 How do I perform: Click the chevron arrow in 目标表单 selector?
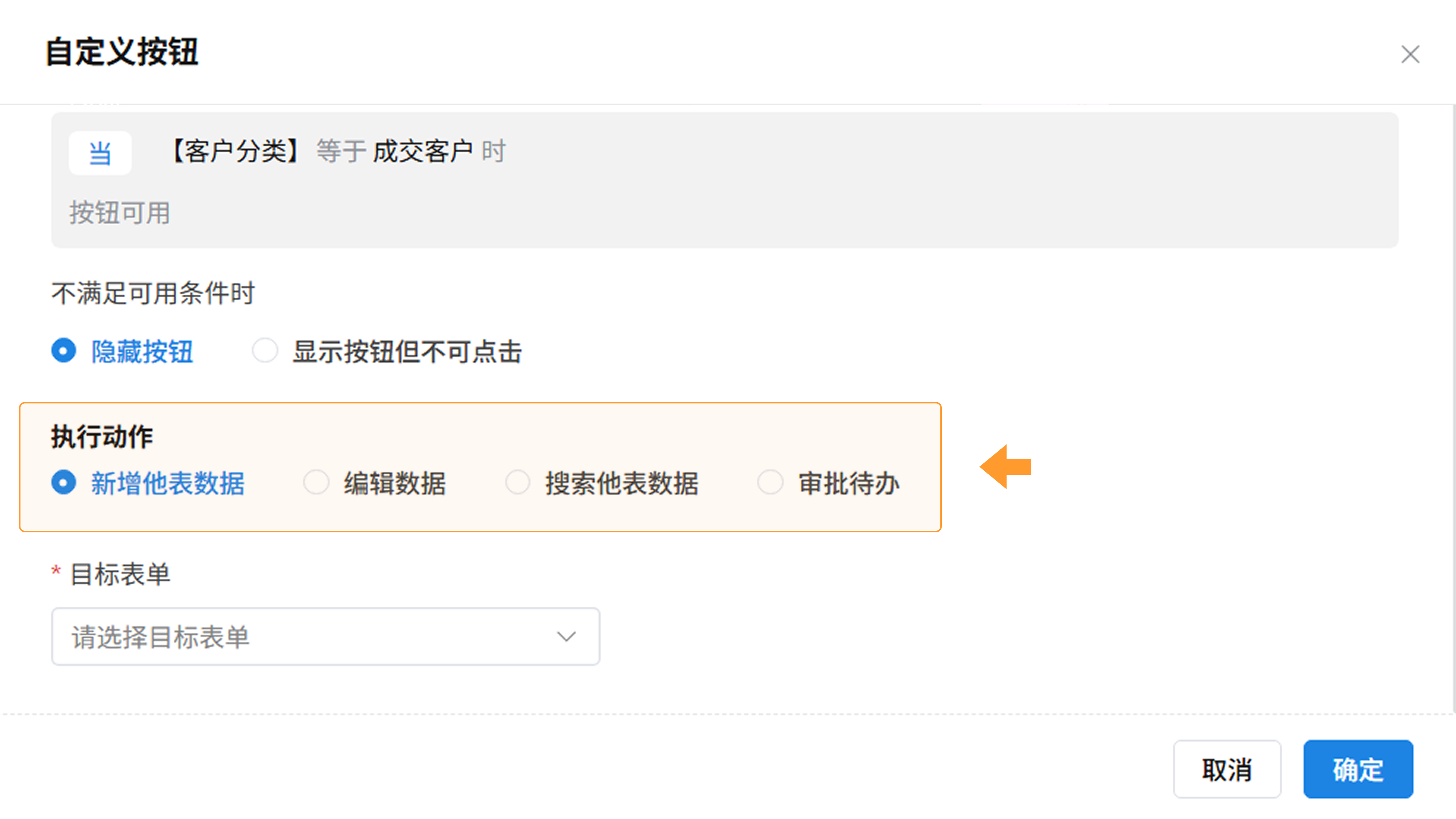pyautogui.click(x=566, y=637)
